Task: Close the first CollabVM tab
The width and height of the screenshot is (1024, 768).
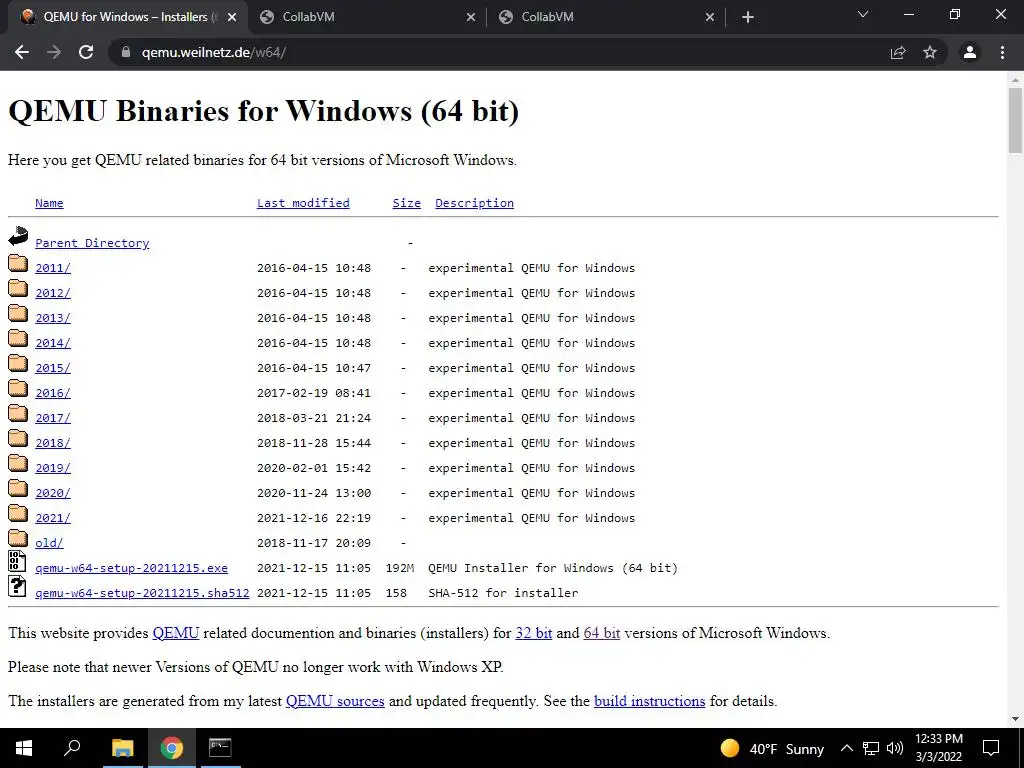Action: pyautogui.click(x=471, y=17)
